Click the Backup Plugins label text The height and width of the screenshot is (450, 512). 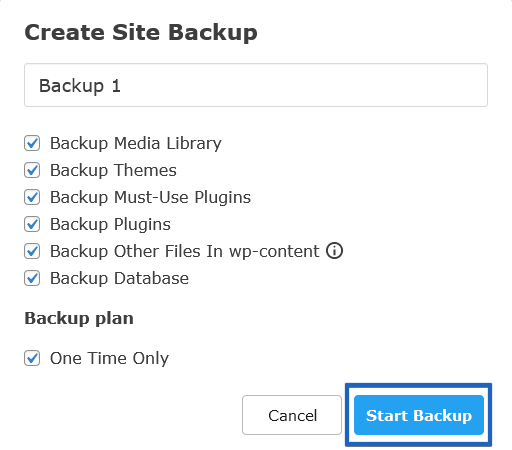pos(110,225)
